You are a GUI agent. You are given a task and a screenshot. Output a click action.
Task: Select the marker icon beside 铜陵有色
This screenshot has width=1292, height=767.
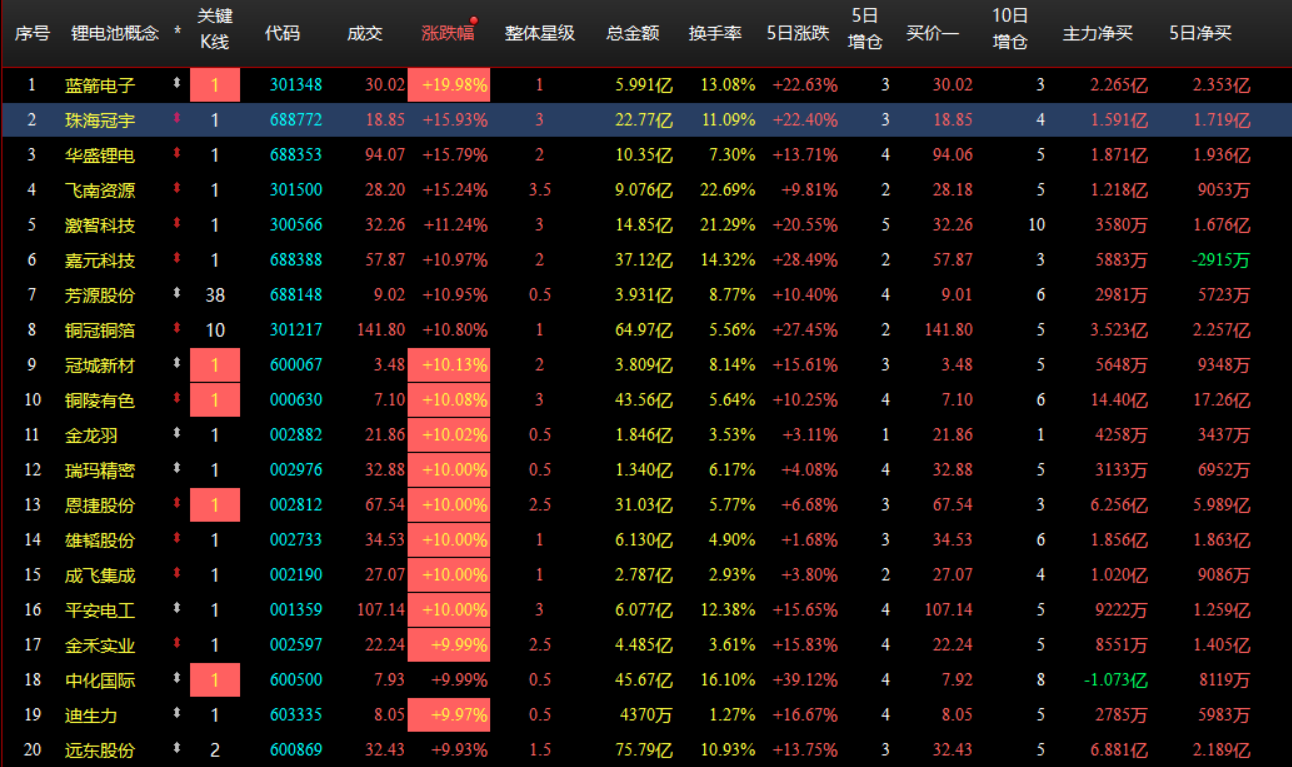point(177,399)
